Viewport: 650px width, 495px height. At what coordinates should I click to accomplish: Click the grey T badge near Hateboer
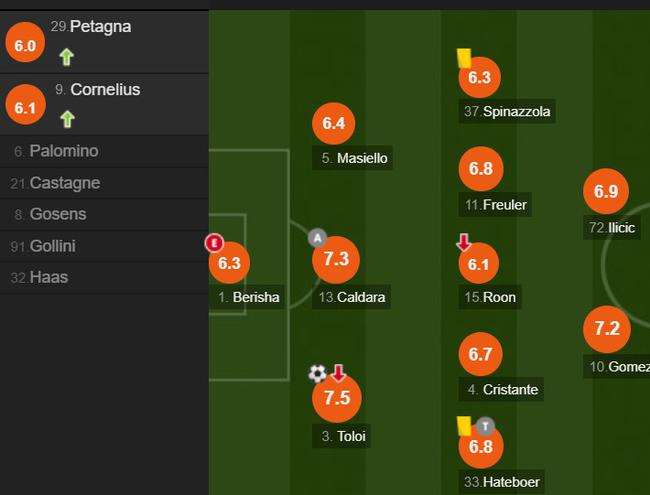(486, 425)
